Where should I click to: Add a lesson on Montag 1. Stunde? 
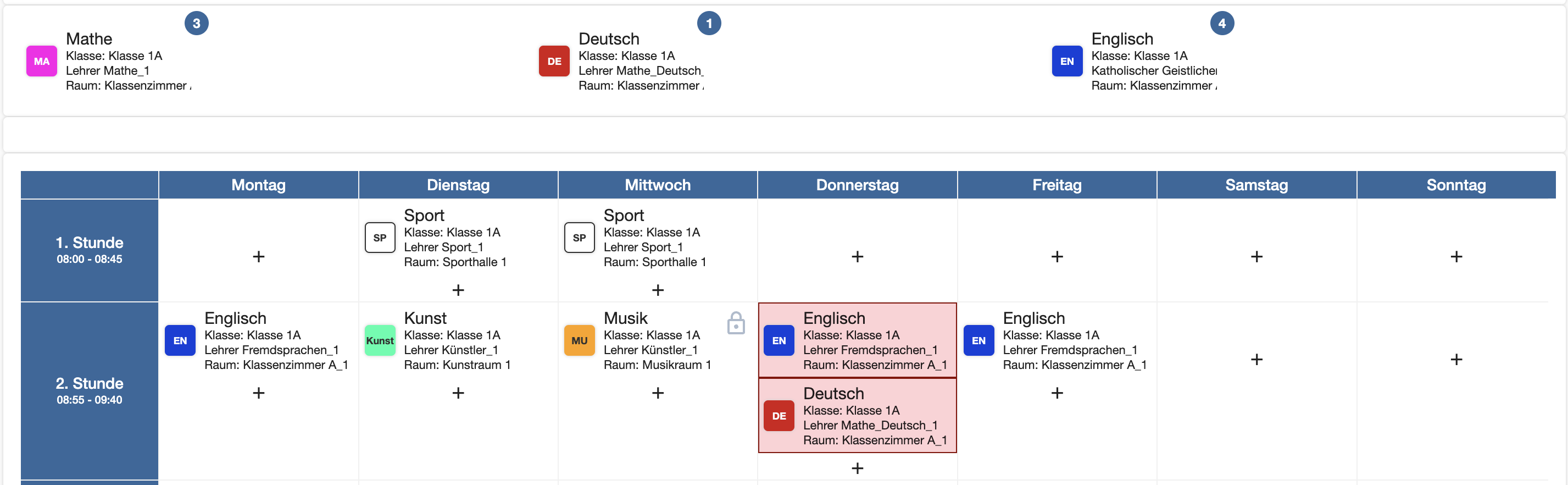point(259,256)
